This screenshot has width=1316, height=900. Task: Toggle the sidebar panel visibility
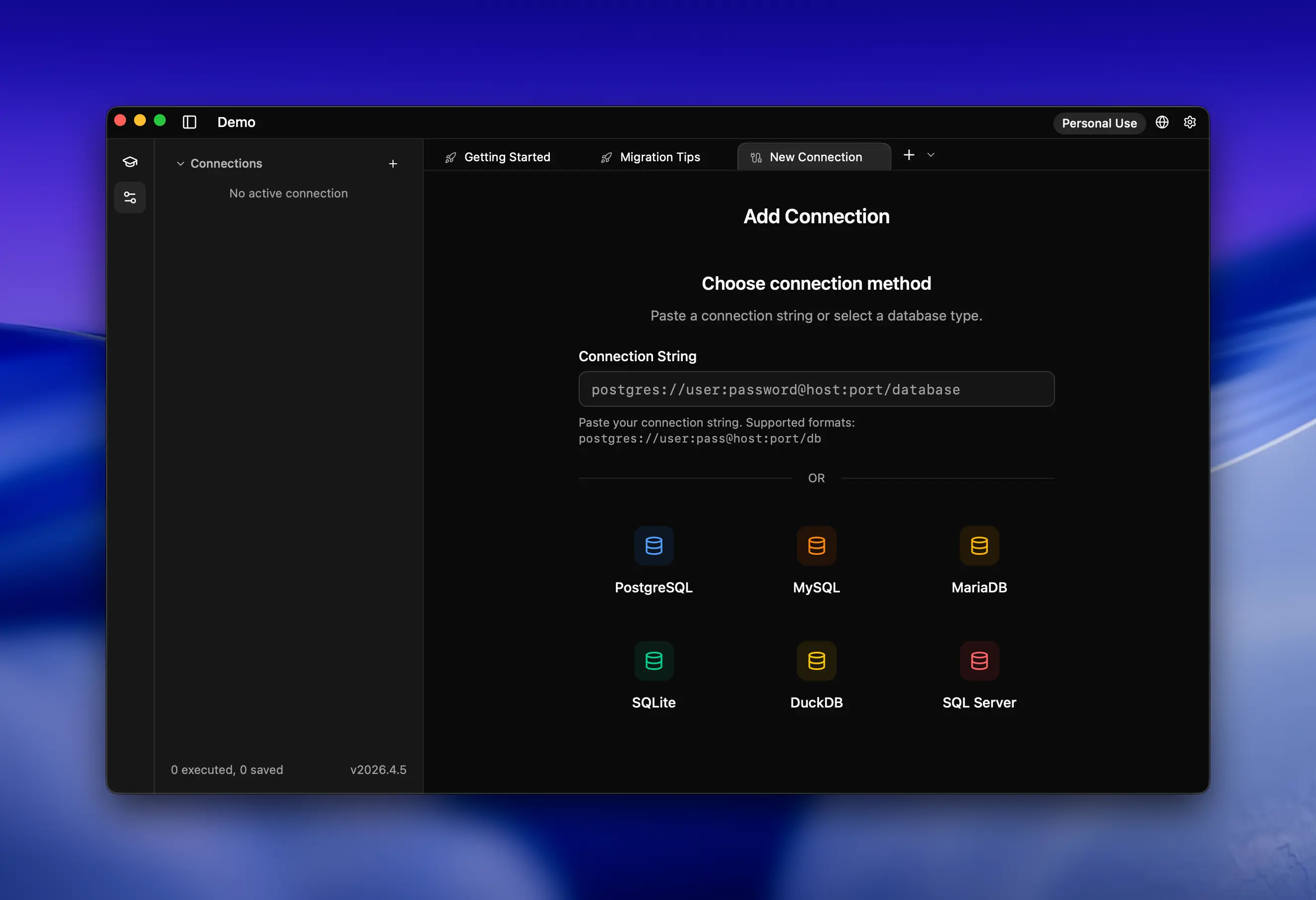(189, 122)
